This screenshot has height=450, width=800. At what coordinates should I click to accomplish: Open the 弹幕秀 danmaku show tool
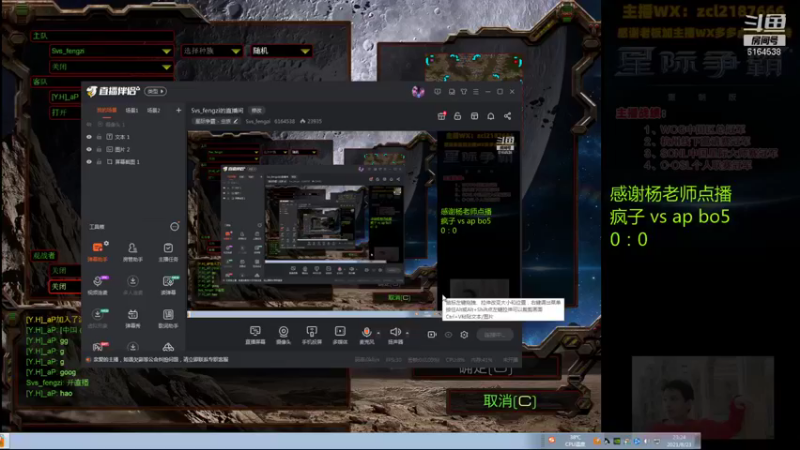(x=133, y=318)
